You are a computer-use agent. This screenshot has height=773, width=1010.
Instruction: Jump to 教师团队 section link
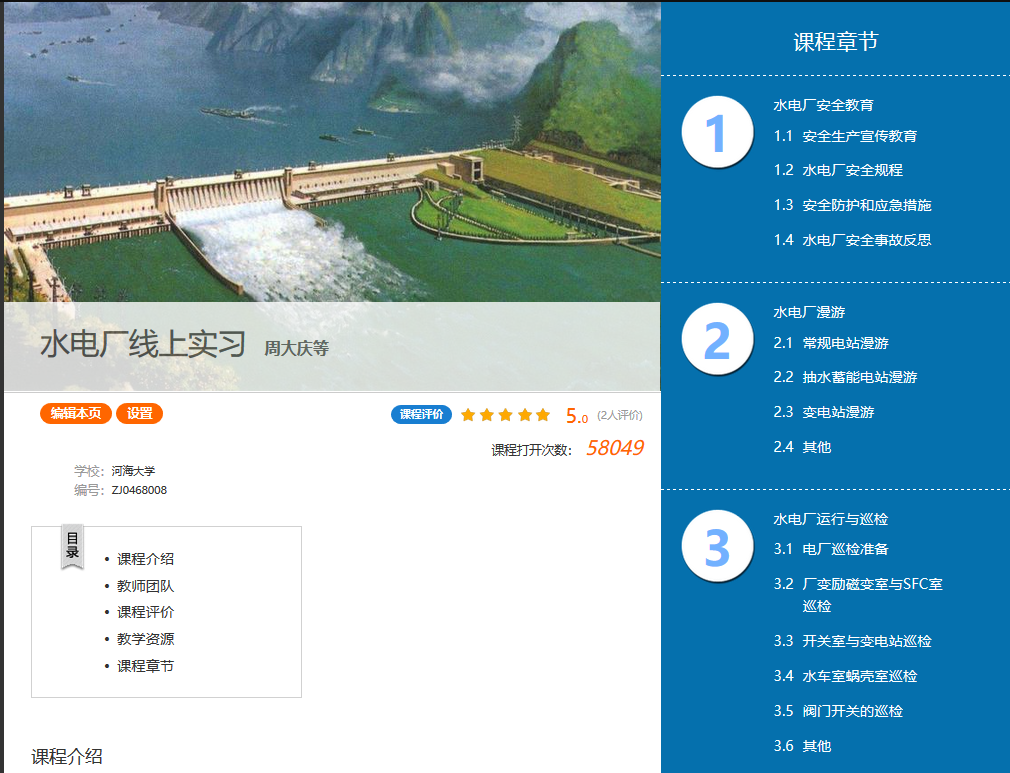pyautogui.click(x=145, y=586)
